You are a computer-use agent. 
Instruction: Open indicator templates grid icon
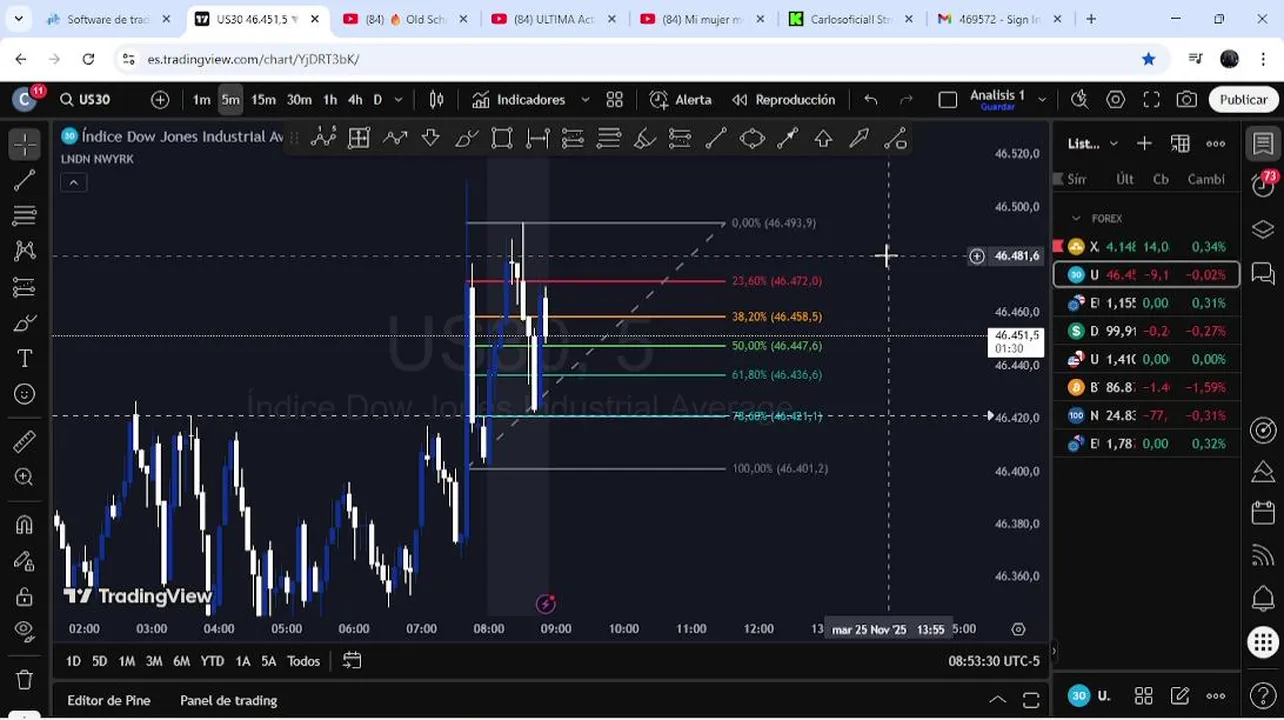pyautogui.click(x=614, y=99)
